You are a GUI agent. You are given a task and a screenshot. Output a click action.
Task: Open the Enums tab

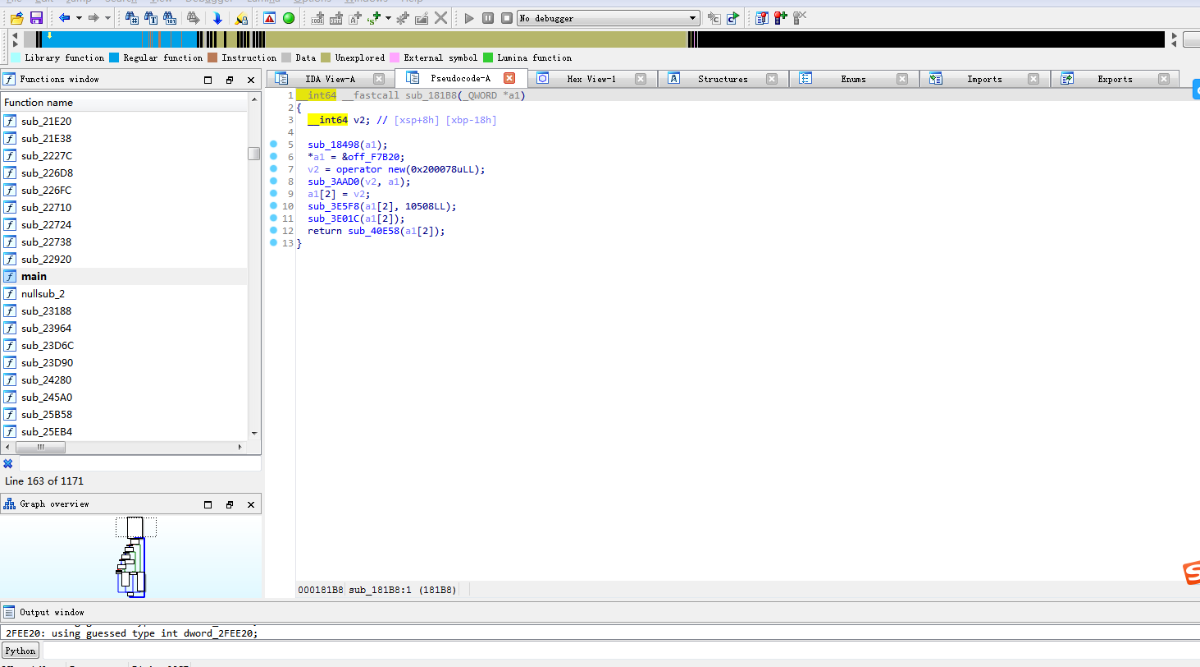coord(853,79)
